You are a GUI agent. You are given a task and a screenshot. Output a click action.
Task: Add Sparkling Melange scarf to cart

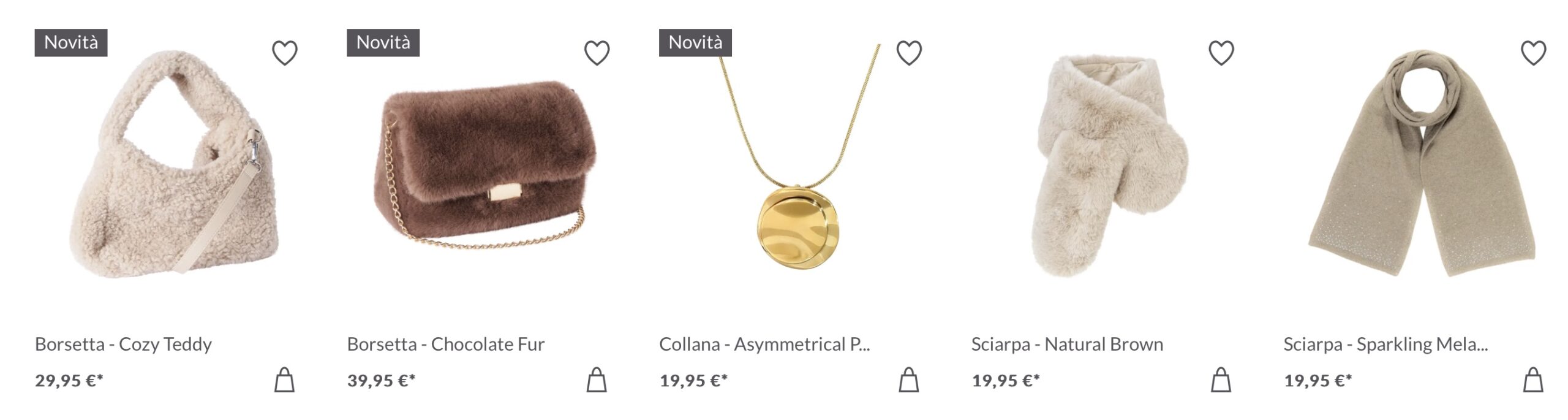click(x=1533, y=380)
